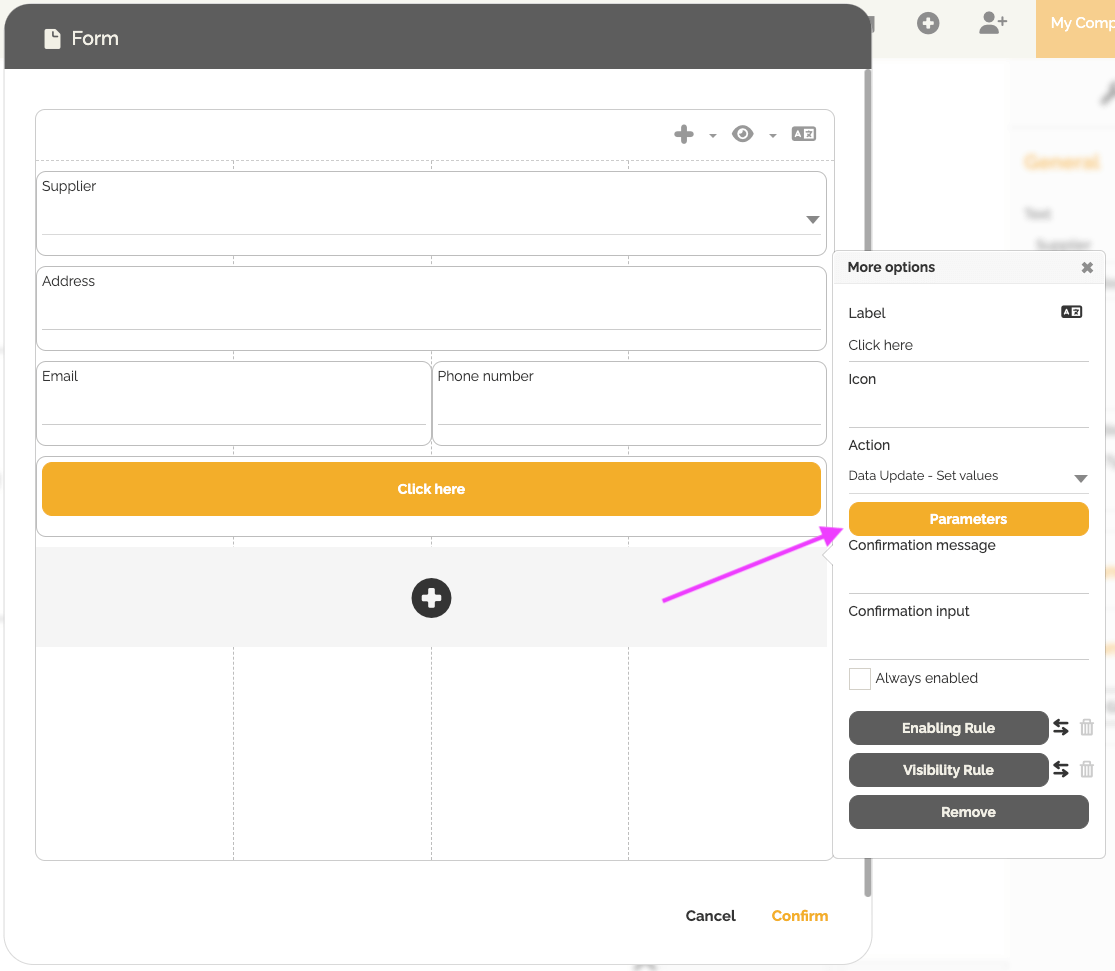Image resolution: width=1115 pixels, height=971 pixels.
Task: Click trash icon next to Visibility Rule
Action: coord(1087,770)
